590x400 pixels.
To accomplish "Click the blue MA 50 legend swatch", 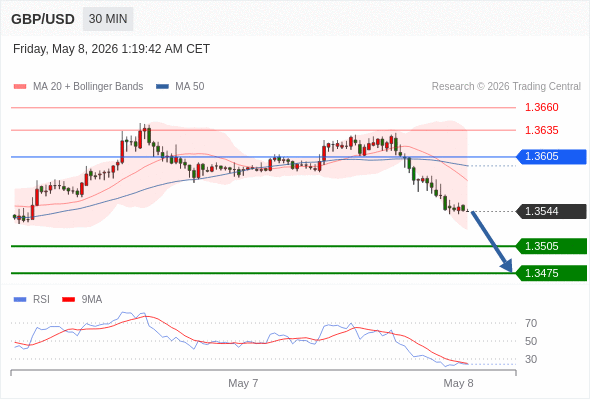I will point(162,87).
